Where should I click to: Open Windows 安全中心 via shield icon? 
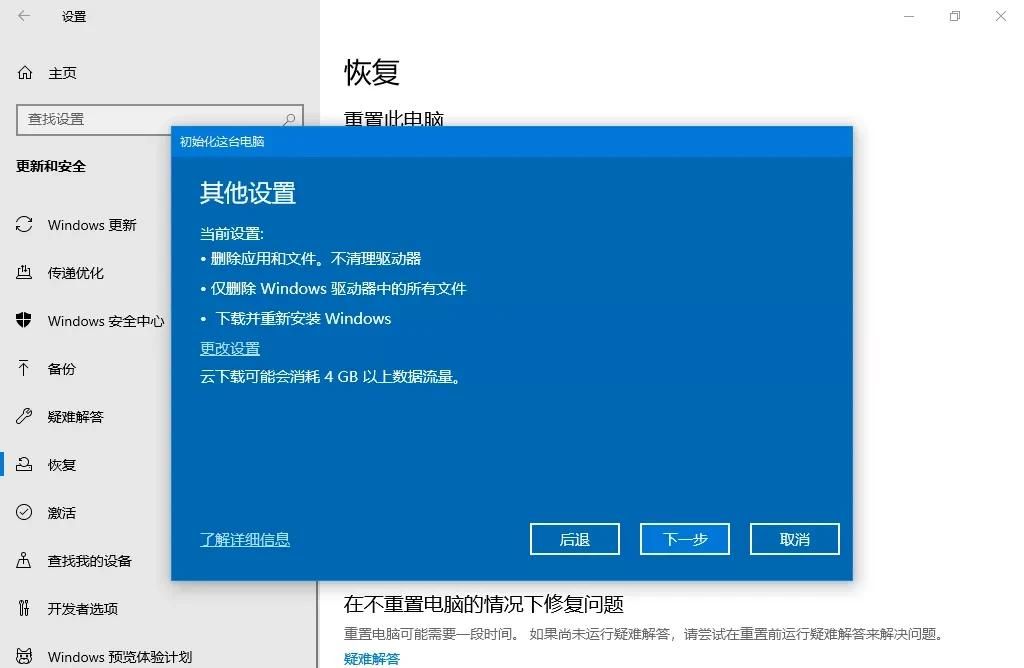coord(22,320)
